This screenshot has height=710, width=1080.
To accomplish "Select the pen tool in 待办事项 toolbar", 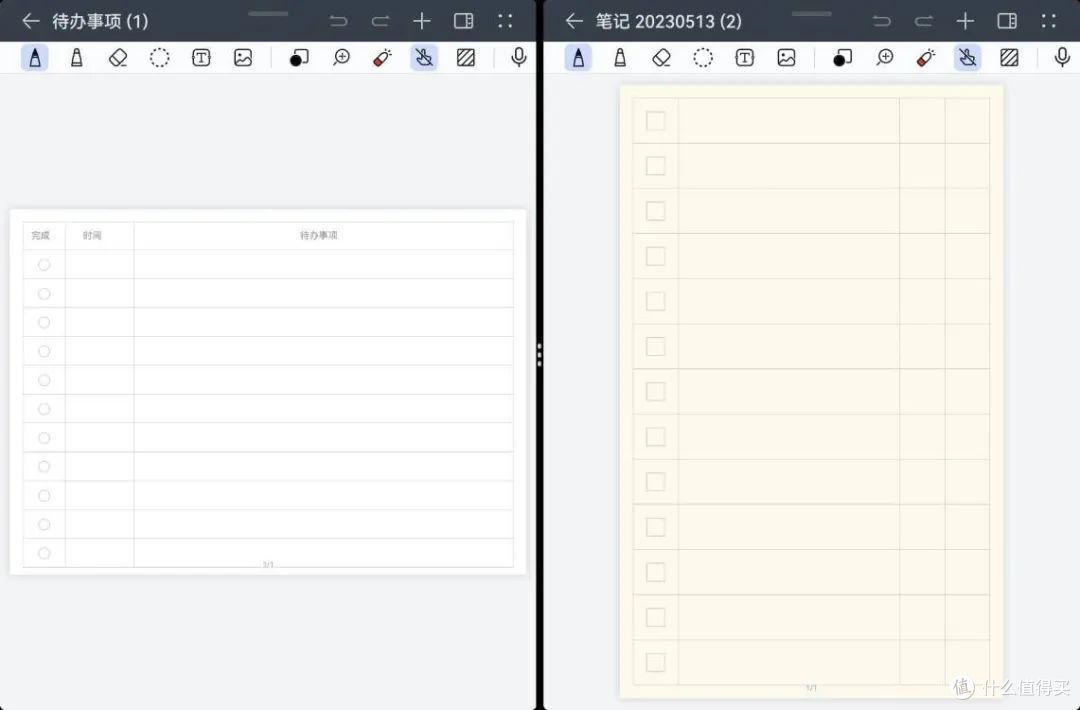I will 34,58.
